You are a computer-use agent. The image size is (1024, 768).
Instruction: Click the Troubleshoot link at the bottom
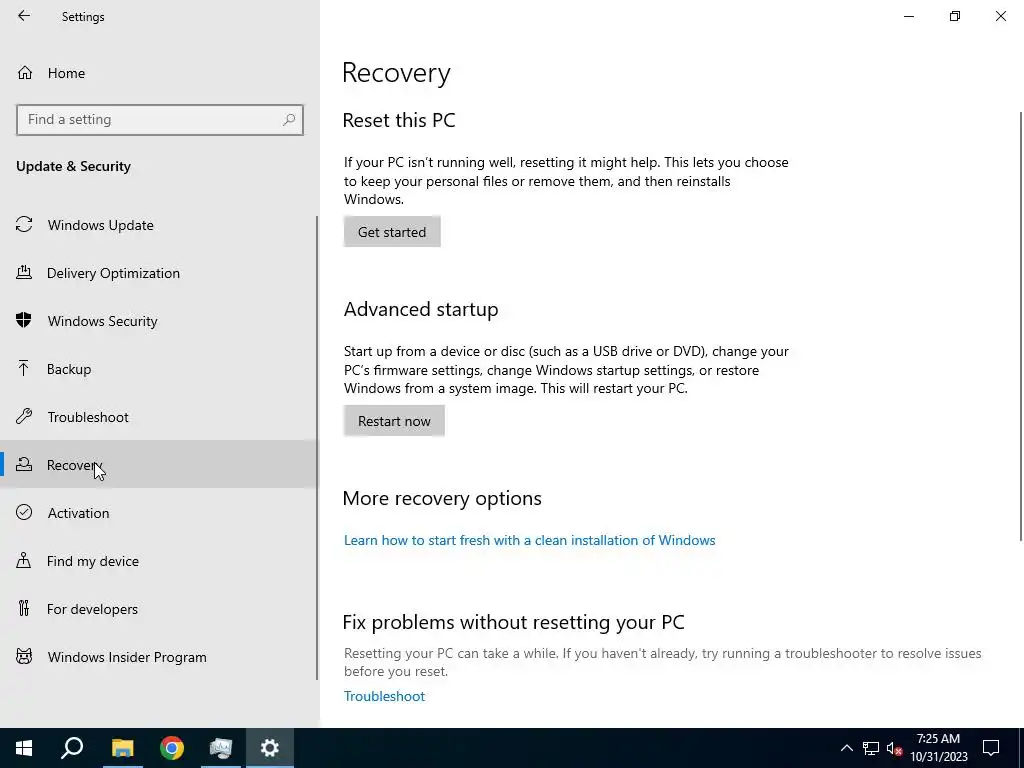tap(384, 696)
